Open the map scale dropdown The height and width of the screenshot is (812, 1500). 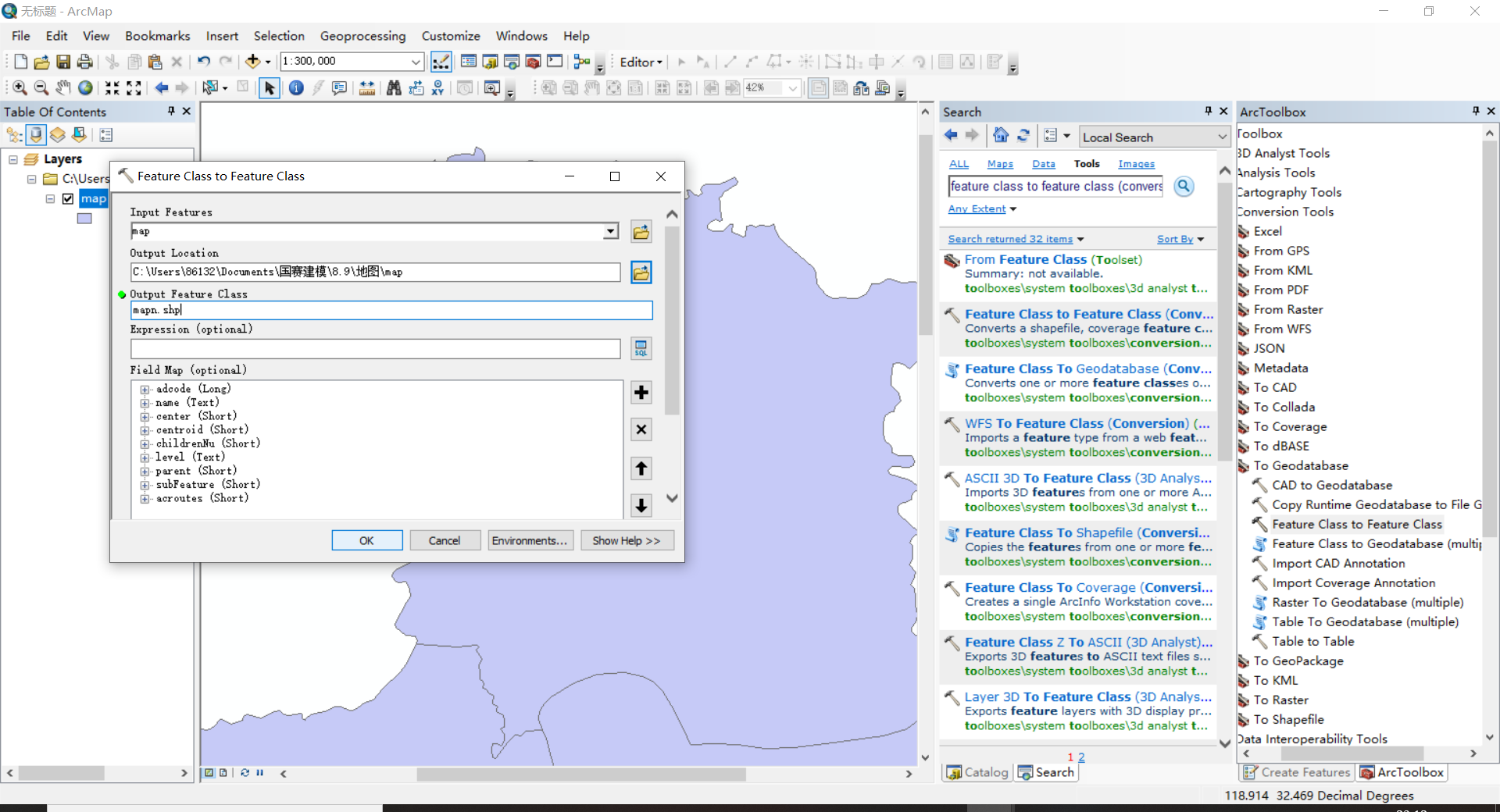click(416, 62)
